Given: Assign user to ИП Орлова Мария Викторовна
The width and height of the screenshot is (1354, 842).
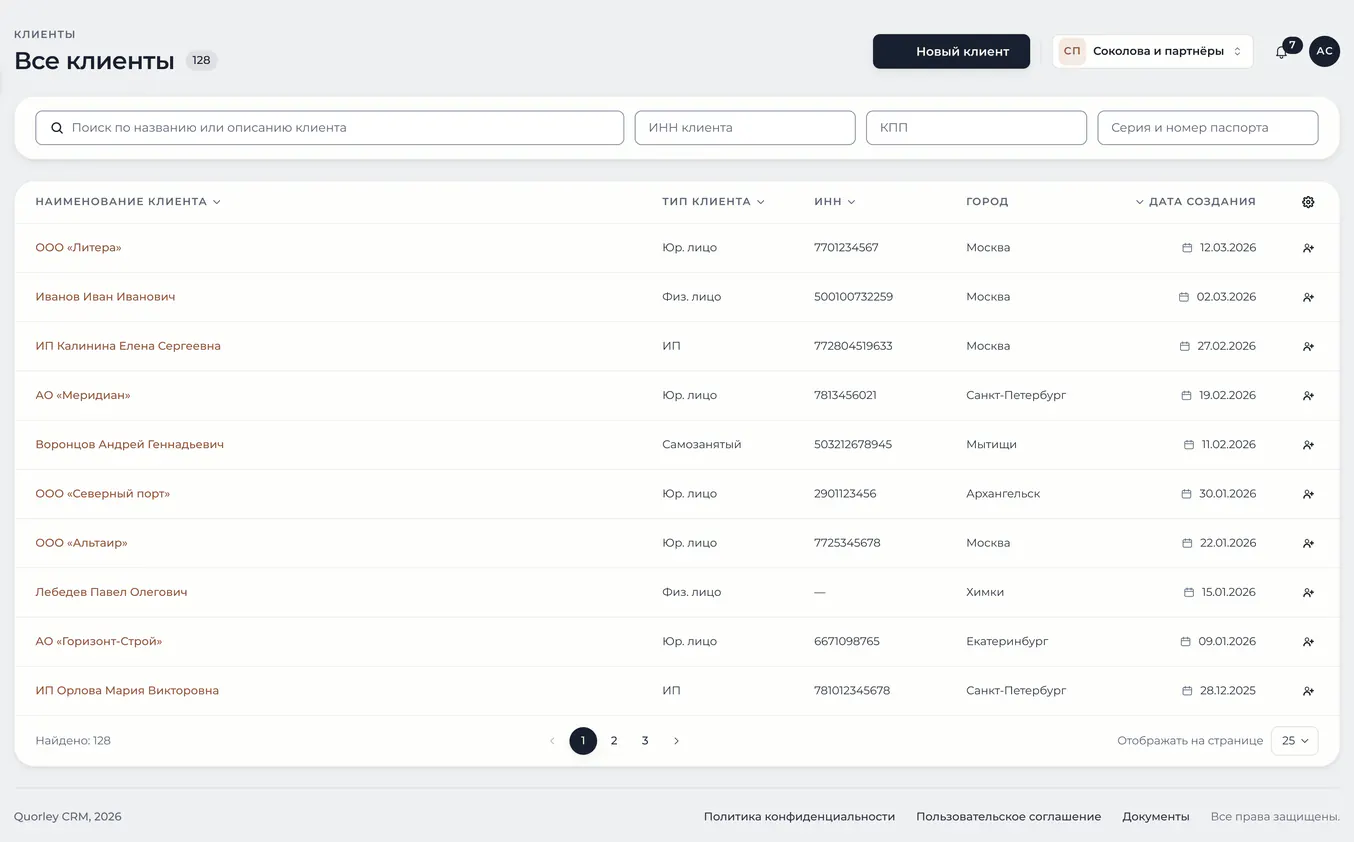Looking at the screenshot, I should tap(1308, 691).
